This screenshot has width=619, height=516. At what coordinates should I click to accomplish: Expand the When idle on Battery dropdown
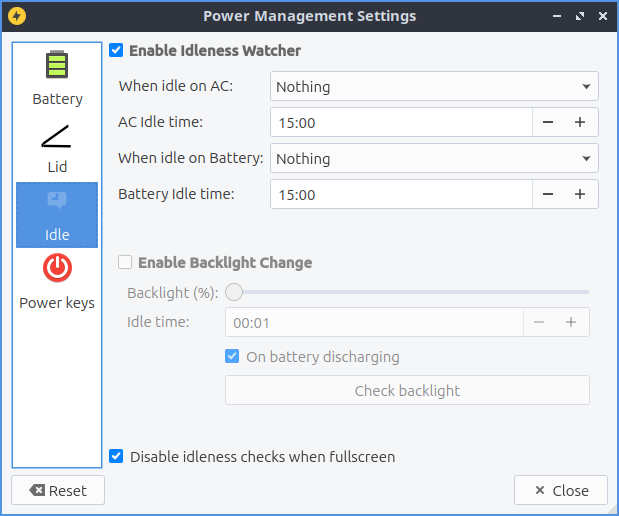point(434,158)
